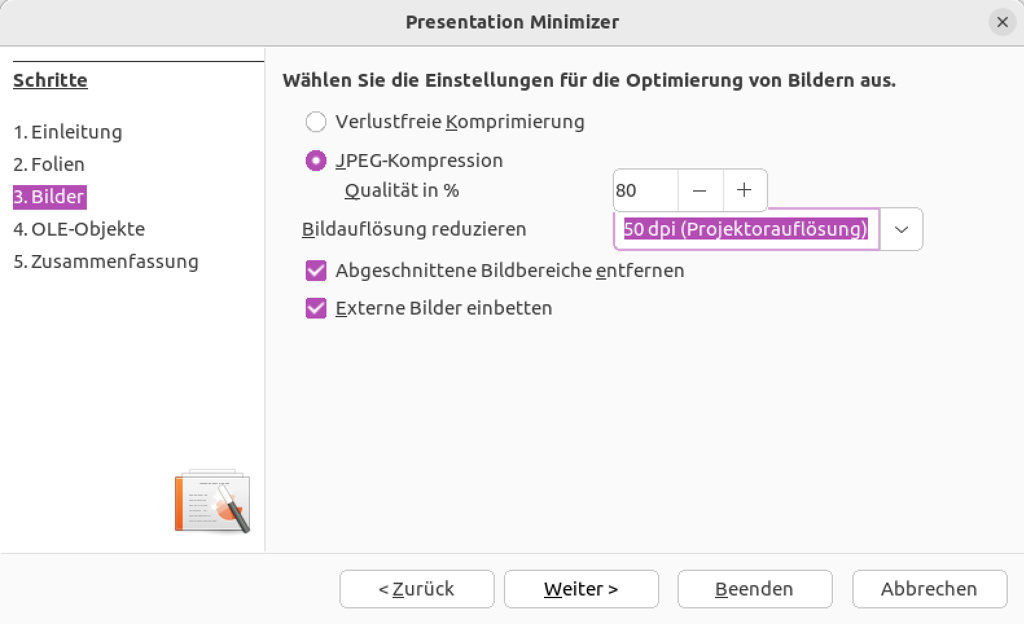Image resolution: width=1024 pixels, height=624 pixels.
Task: Select JPEG-Kompression radio button
Action: tap(316, 160)
